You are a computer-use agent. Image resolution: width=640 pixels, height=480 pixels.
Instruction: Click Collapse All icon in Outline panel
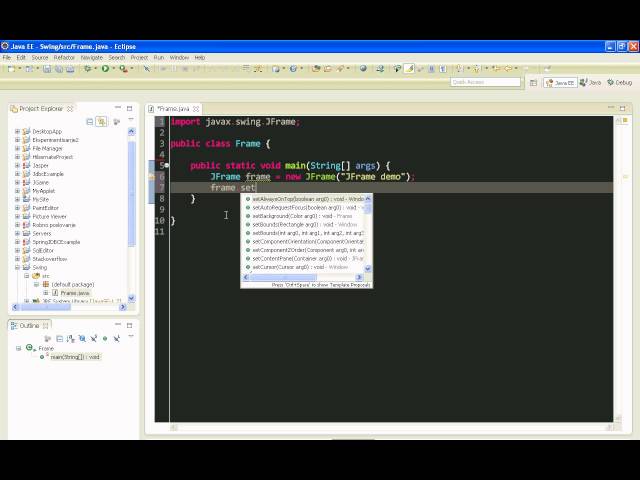(59, 339)
